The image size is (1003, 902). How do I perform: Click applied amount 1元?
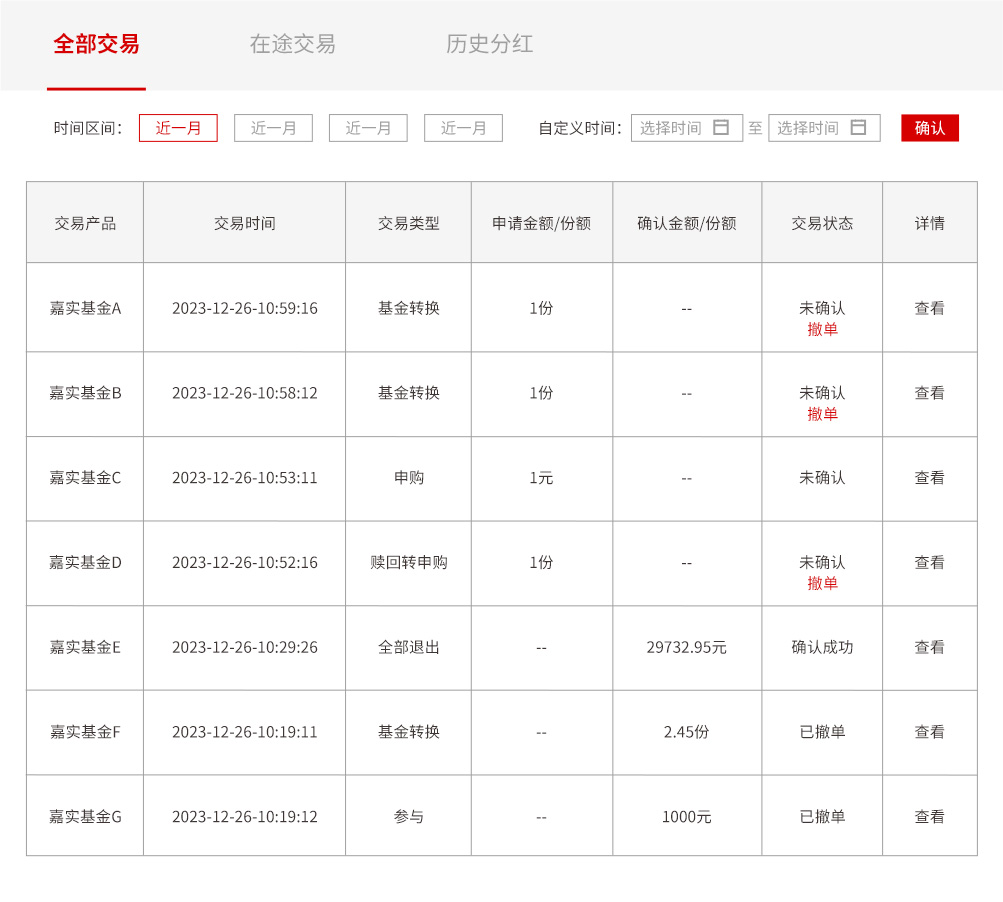541,478
